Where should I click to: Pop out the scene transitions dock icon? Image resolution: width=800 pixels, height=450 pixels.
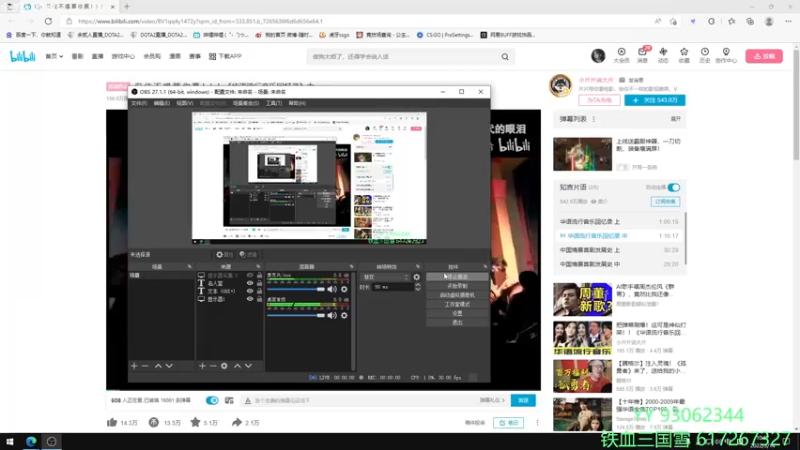pos(418,267)
